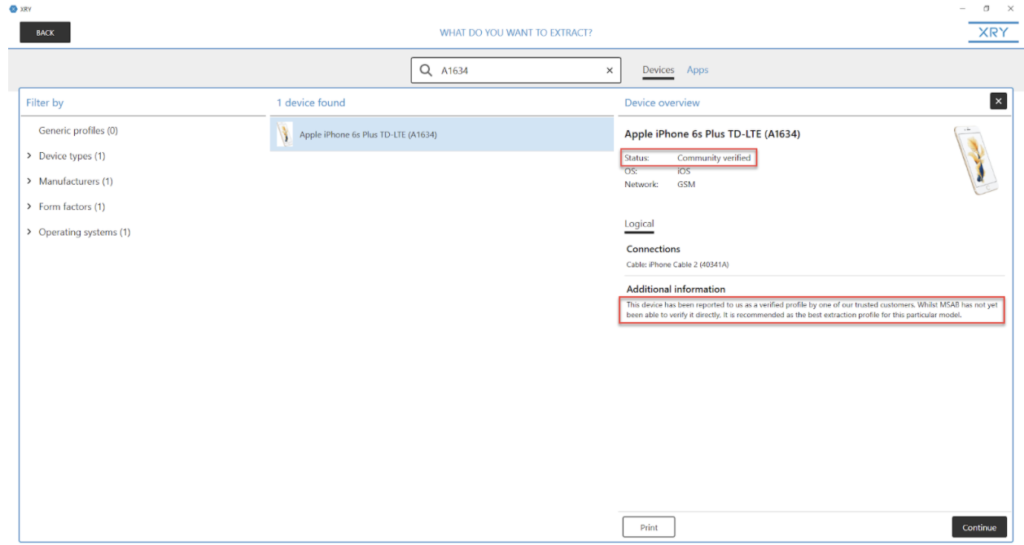Viewport: 1024px width, 545px height.
Task: Click the OS iOS value
Action: tap(683, 172)
